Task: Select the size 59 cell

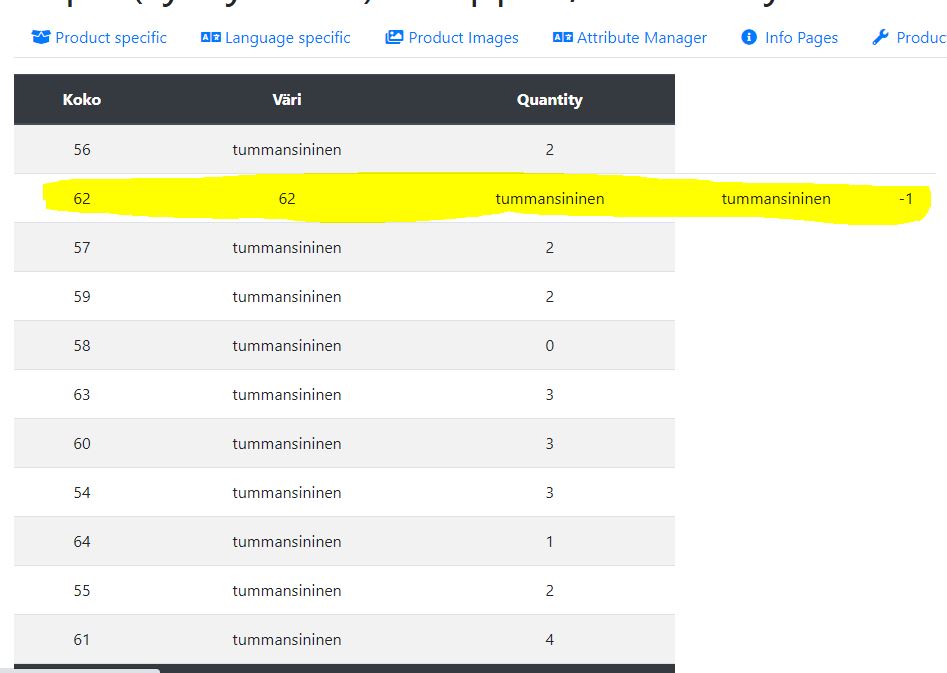Action: (x=82, y=297)
